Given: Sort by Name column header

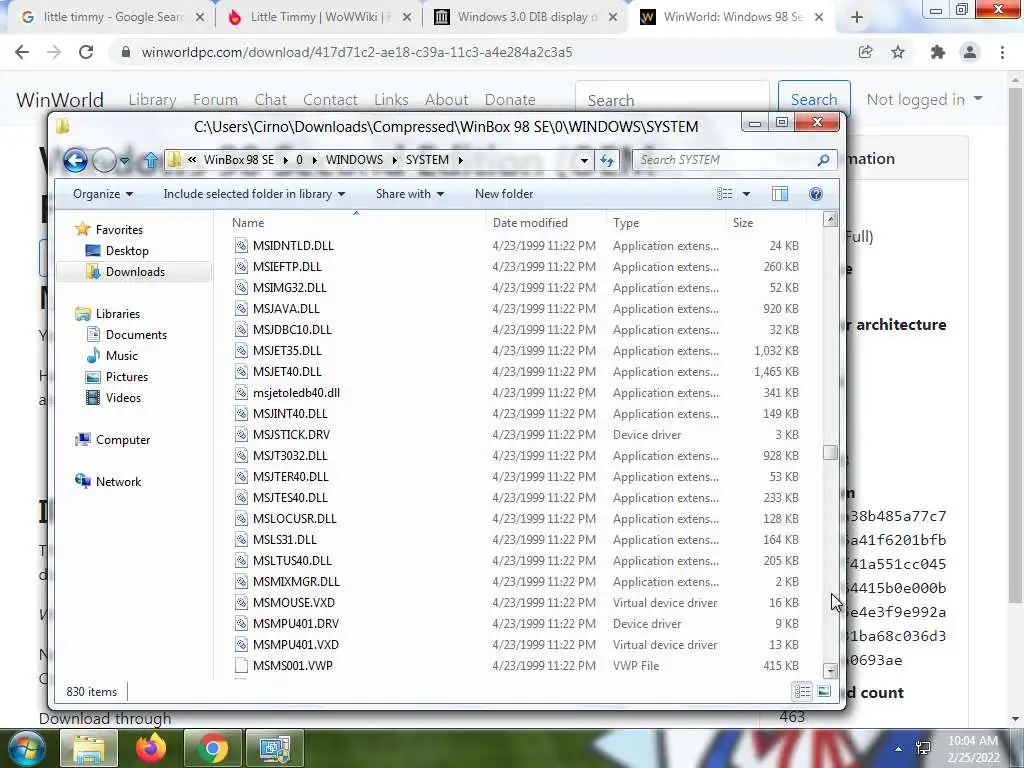Looking at the screenshot, I should [356, 223].
